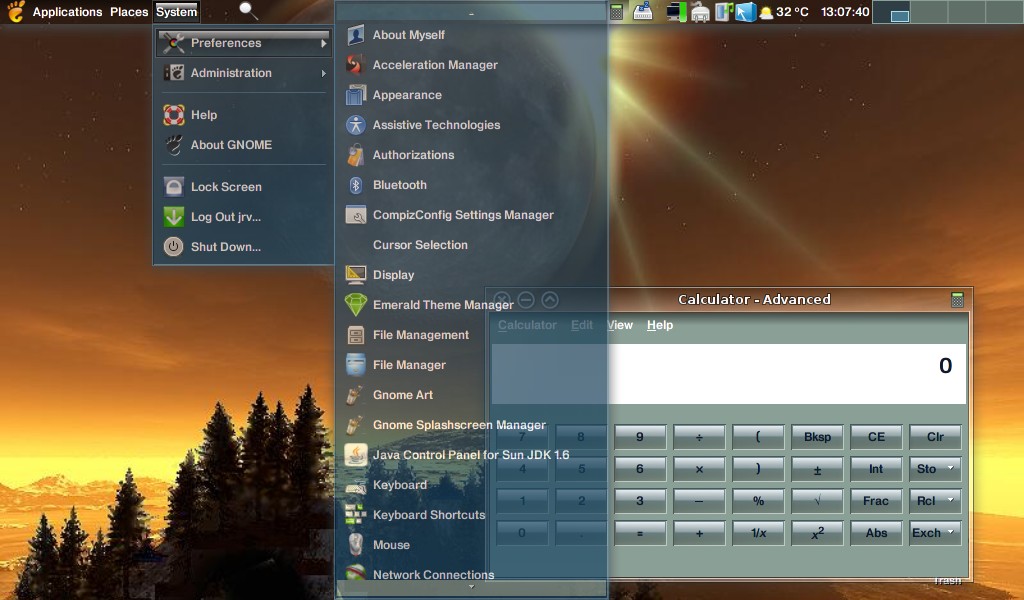Launch Emerald Theme Manager
The width and height of the screenshot is (1024, 600).
pyautogui.click(x=470, y=305)
